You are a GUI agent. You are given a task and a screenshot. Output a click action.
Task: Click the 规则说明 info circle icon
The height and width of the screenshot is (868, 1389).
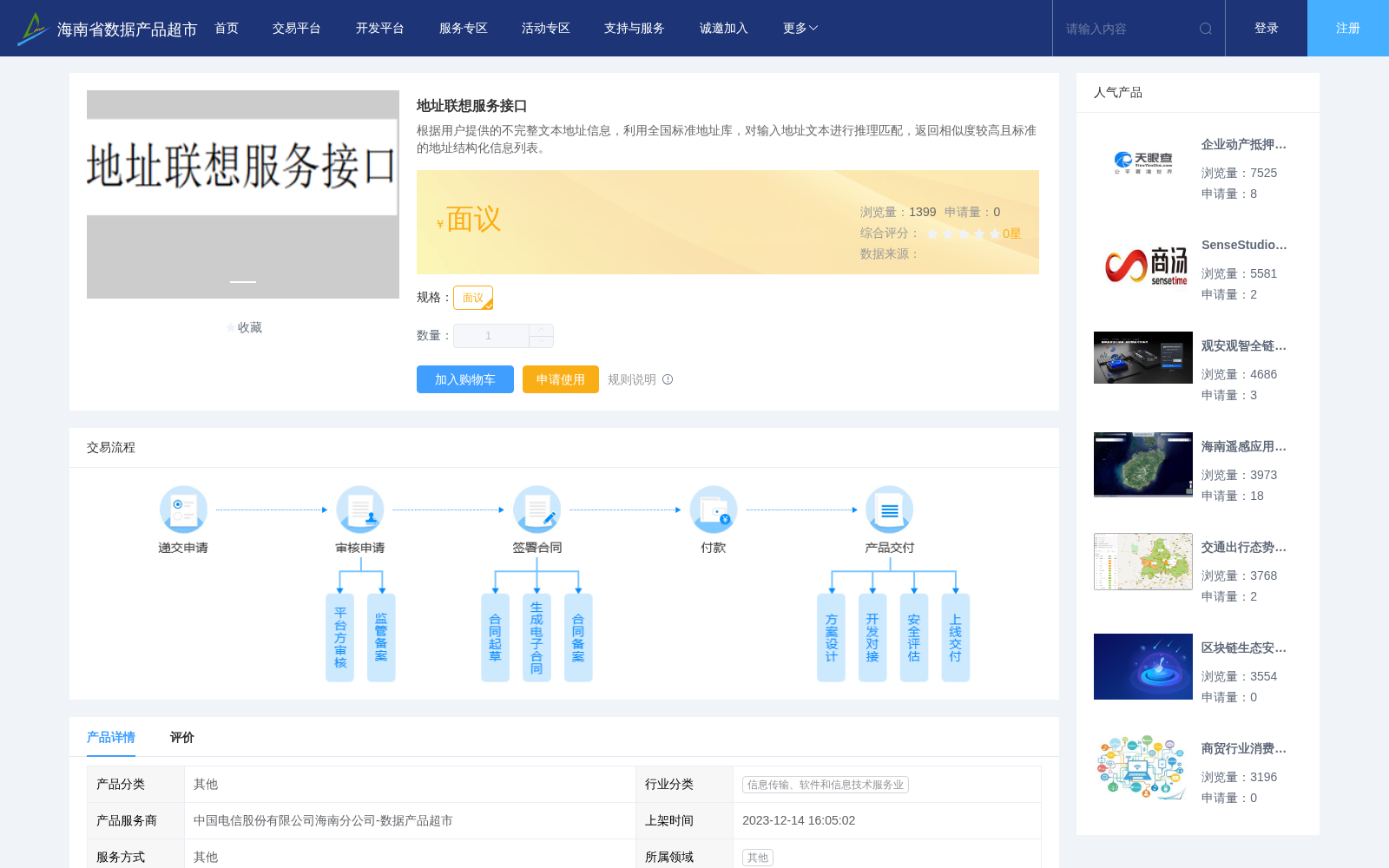[x=668, y=379]
